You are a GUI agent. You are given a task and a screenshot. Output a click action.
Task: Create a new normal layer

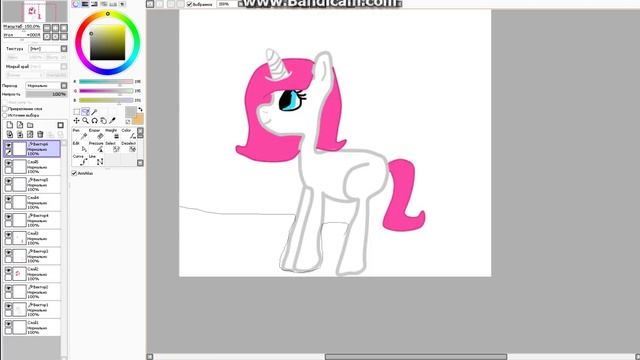10,125
